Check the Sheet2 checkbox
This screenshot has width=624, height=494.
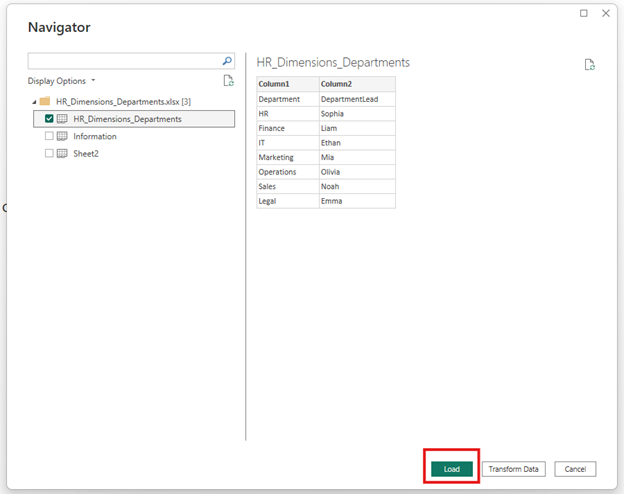[x=49, y=153]
